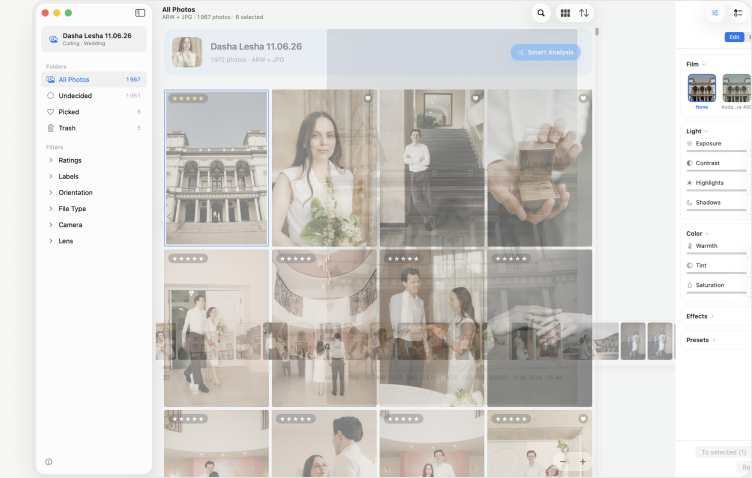The image size is (752, 478).
Task: Adjust the Warmth slider
Action: (x=716, y=254)
